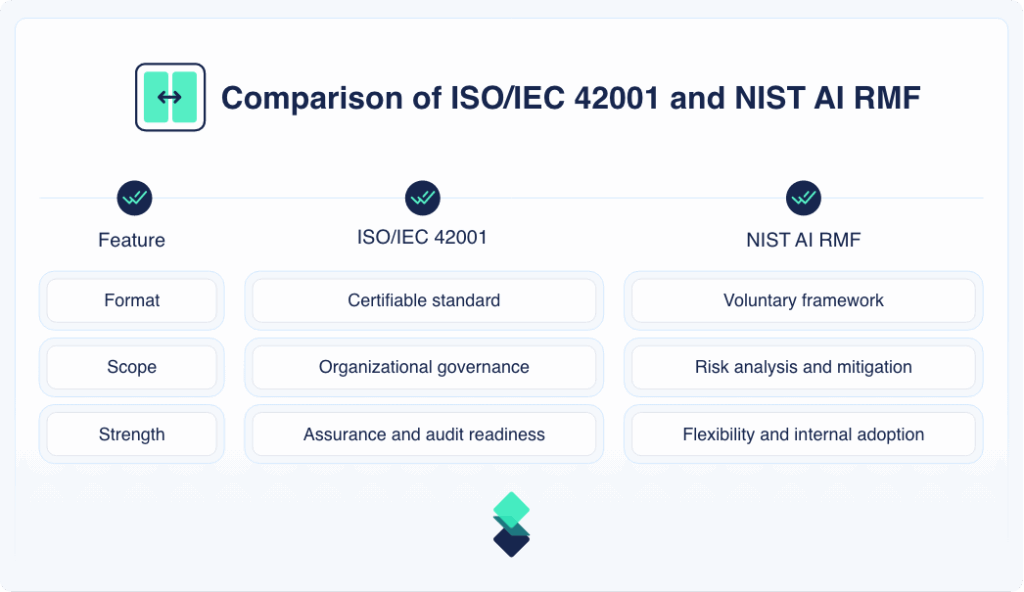Click the 'NIST AI RMF' column header
Screen dimensions: 1024x592
coord(803,240)
